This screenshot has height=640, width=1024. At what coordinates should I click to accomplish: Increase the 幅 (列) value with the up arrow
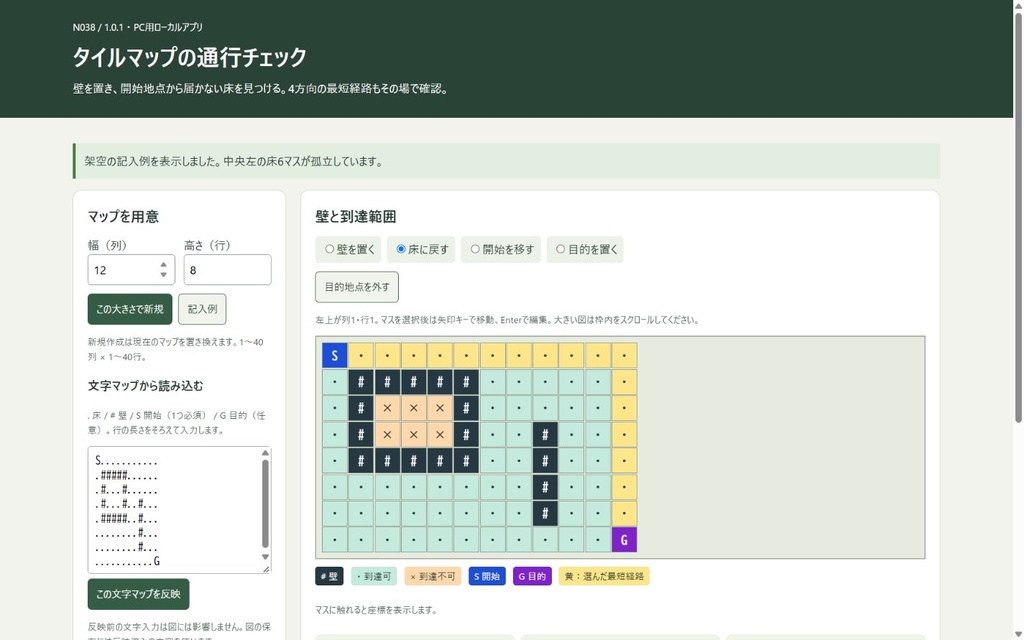click(163, 264)
